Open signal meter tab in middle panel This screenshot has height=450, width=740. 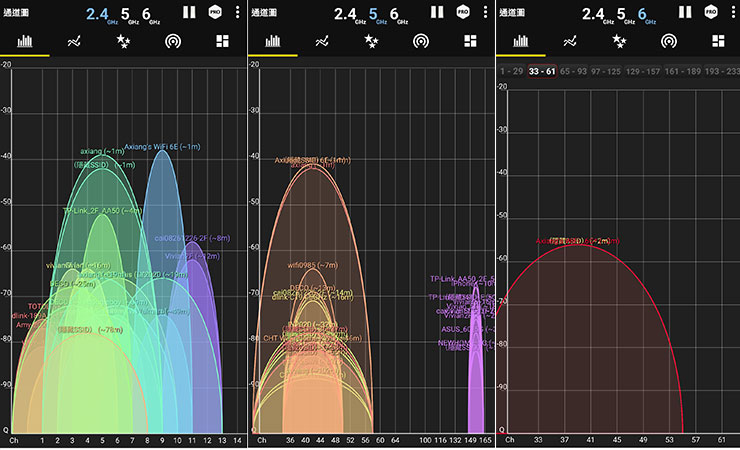421,42
